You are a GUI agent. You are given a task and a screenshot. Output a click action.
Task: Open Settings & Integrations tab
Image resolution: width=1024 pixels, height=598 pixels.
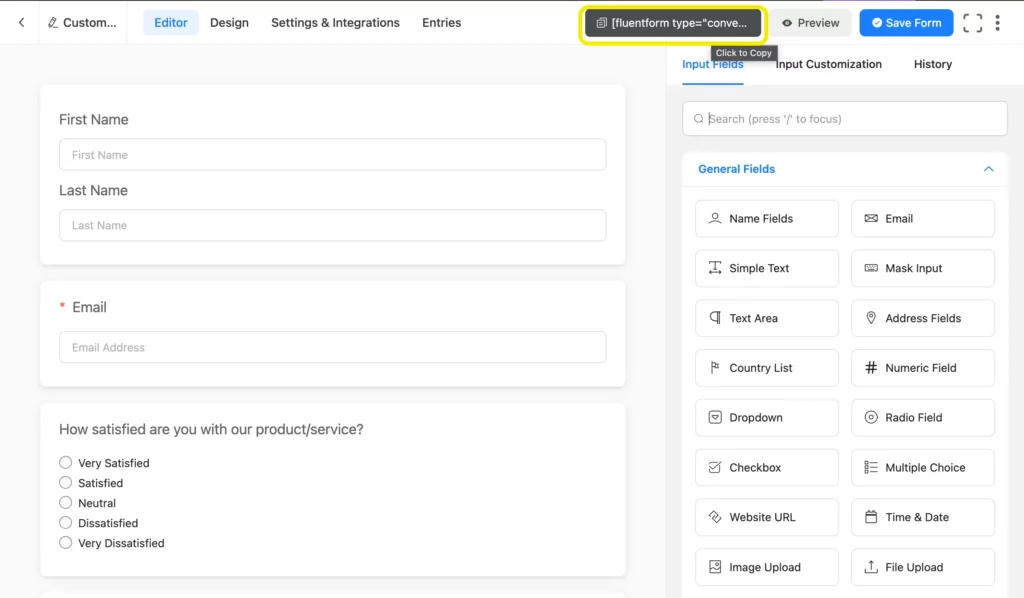click(x=335, y=23)
